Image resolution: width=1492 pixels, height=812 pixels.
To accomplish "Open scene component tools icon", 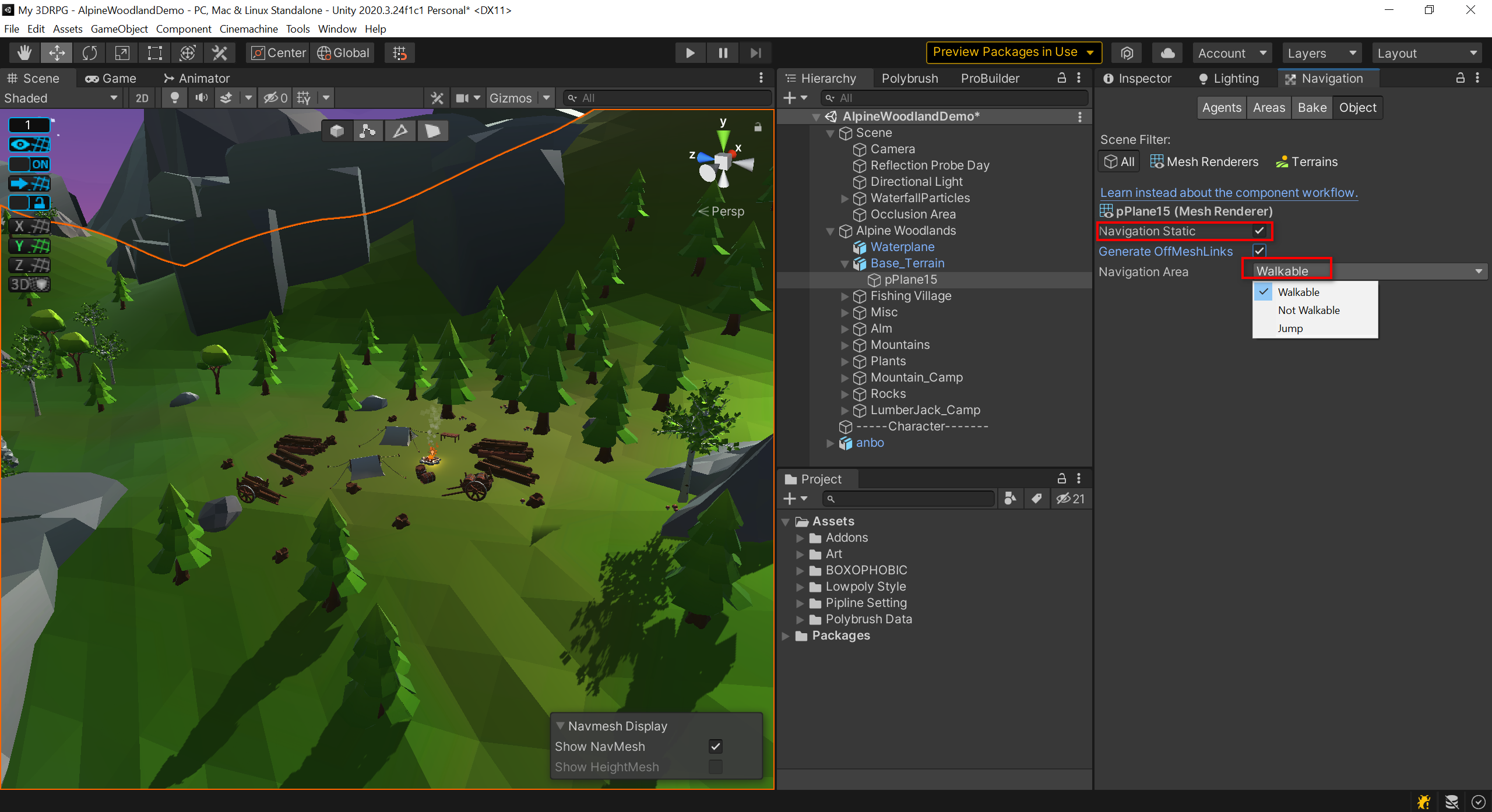I will 437,98.
